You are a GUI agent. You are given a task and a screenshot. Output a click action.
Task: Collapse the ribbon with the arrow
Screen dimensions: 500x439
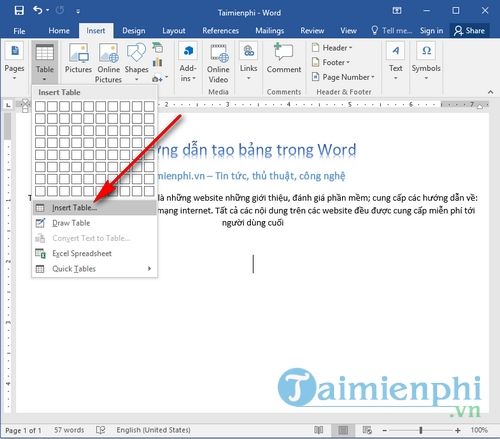pyautogui.click(x=490, y=92)
